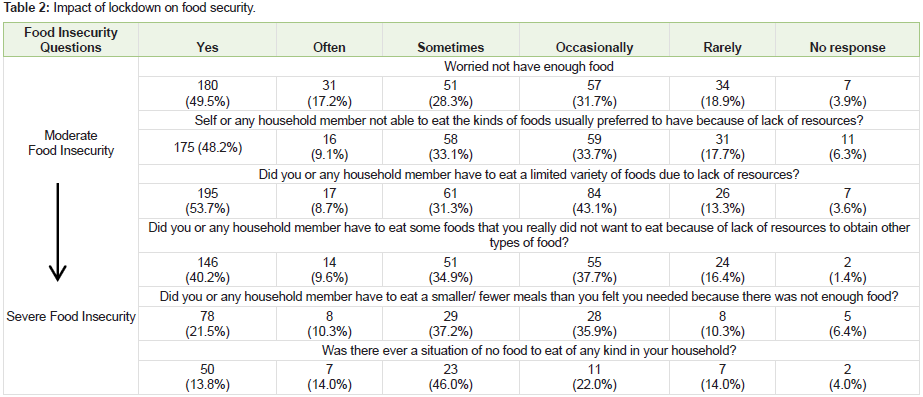Click the smaller/fewer meals question row
Viewport: 923px width, 397px height.
coord(528,298)
